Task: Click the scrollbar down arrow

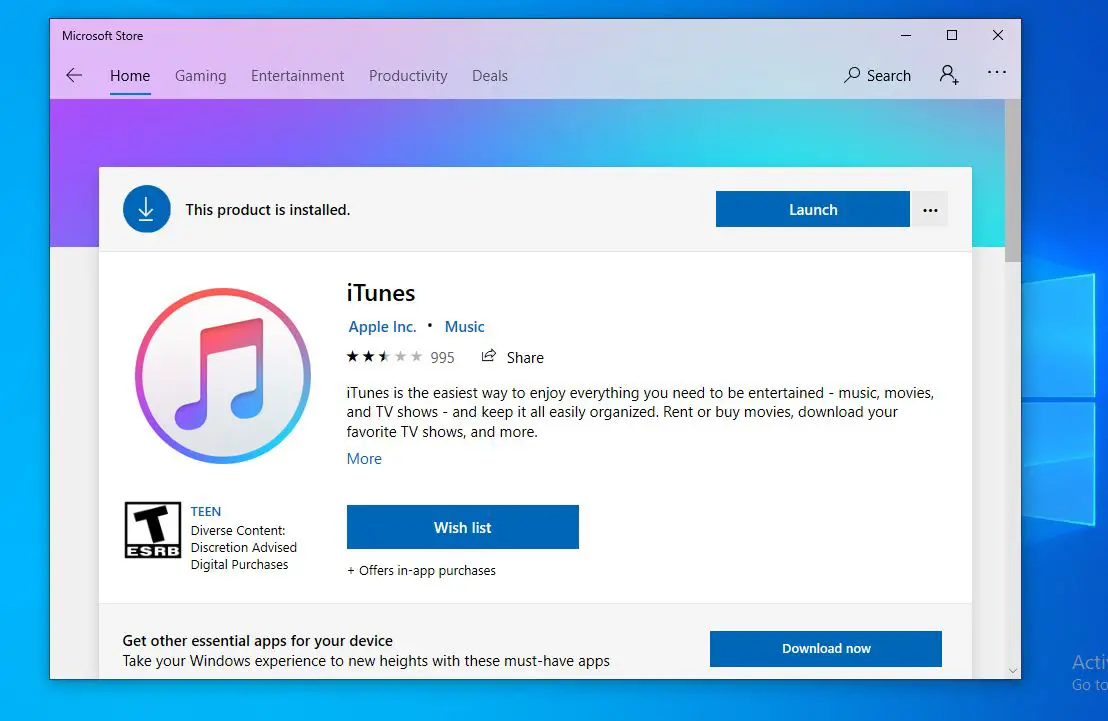Action: [1013, 671]
